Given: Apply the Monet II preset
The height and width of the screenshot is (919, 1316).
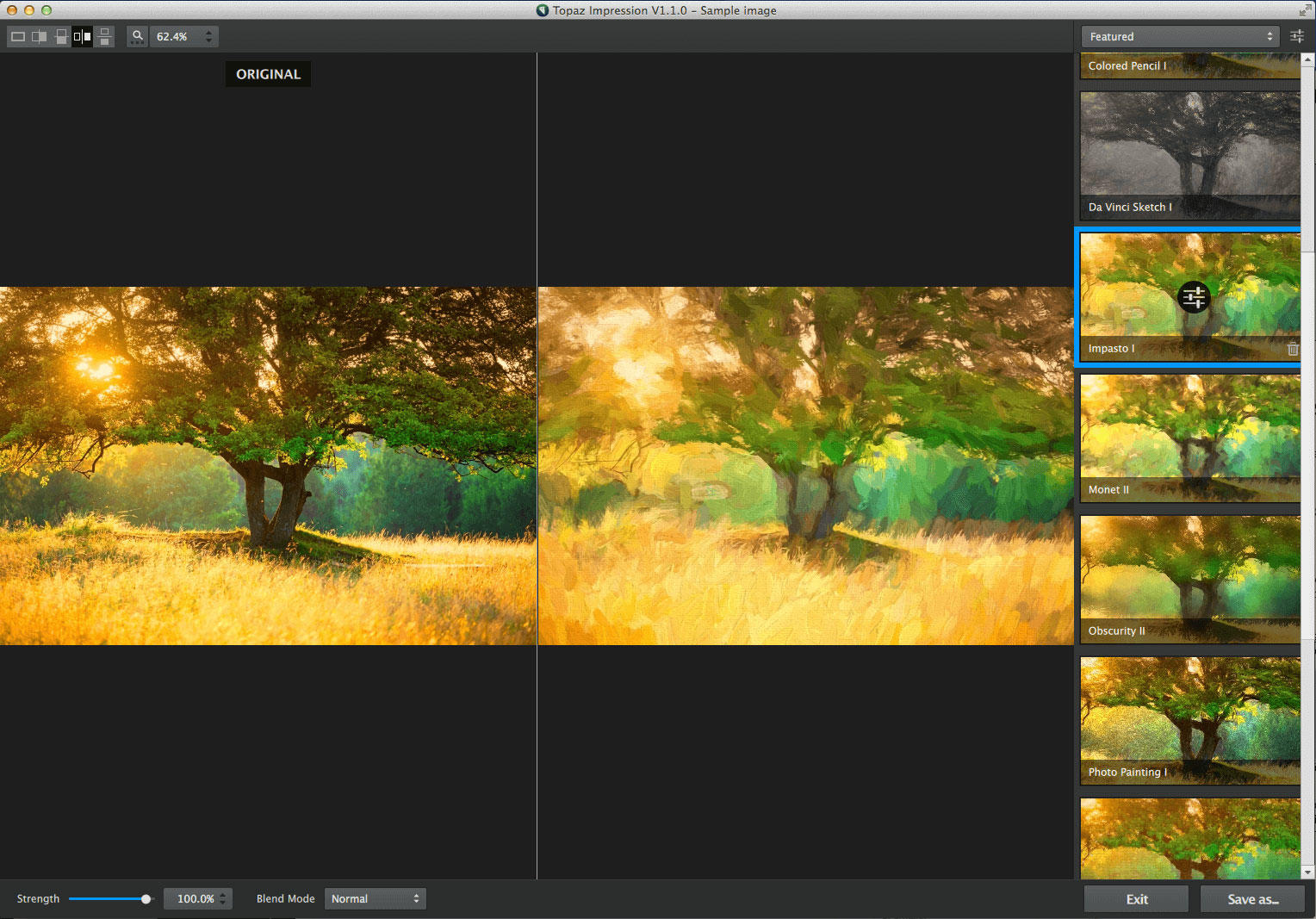Looking at the screenshot, I should [x=1189, y=438].
